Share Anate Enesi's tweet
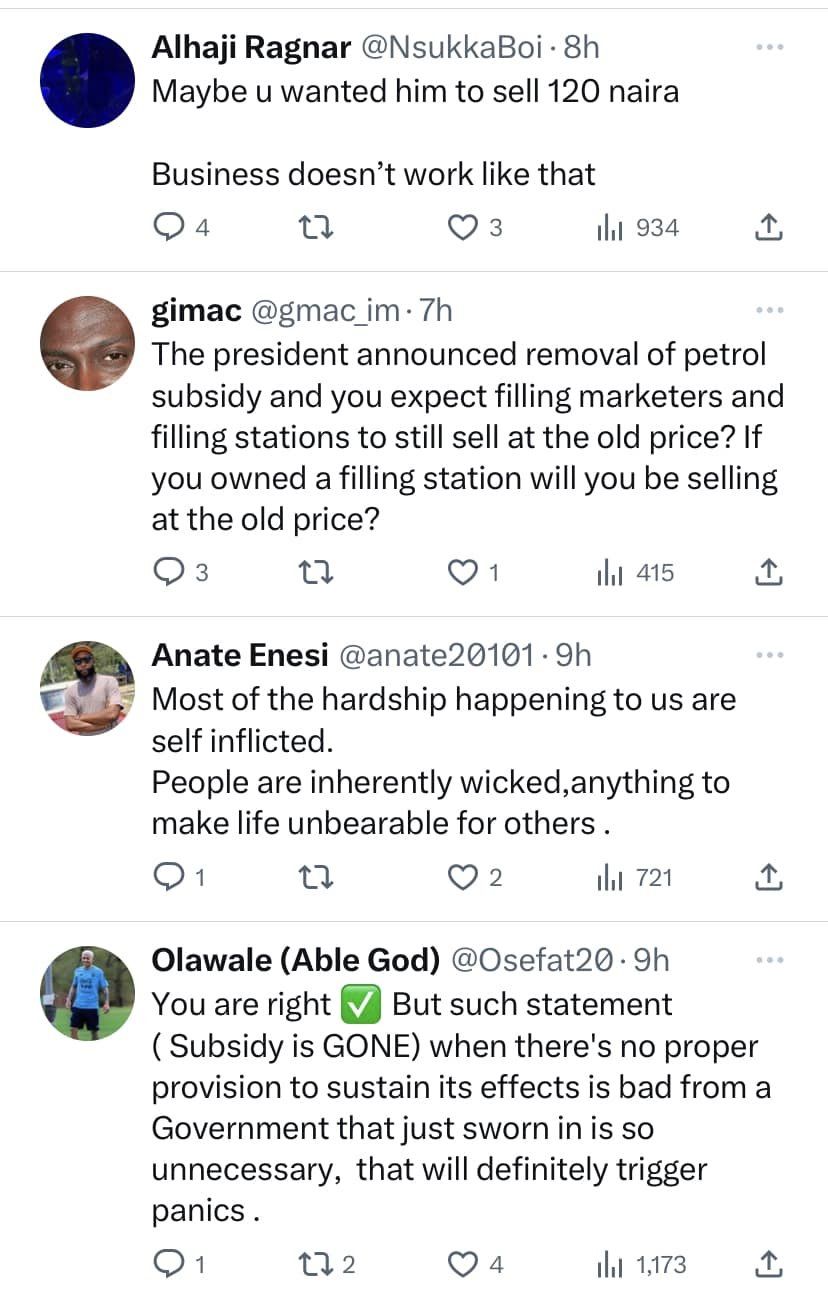 [x=767, y=878]
